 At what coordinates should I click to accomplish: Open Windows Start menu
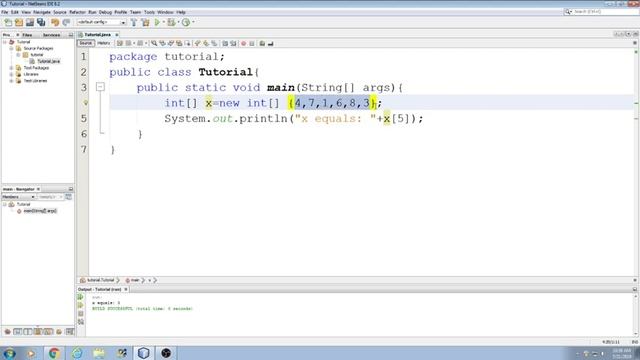9,353
